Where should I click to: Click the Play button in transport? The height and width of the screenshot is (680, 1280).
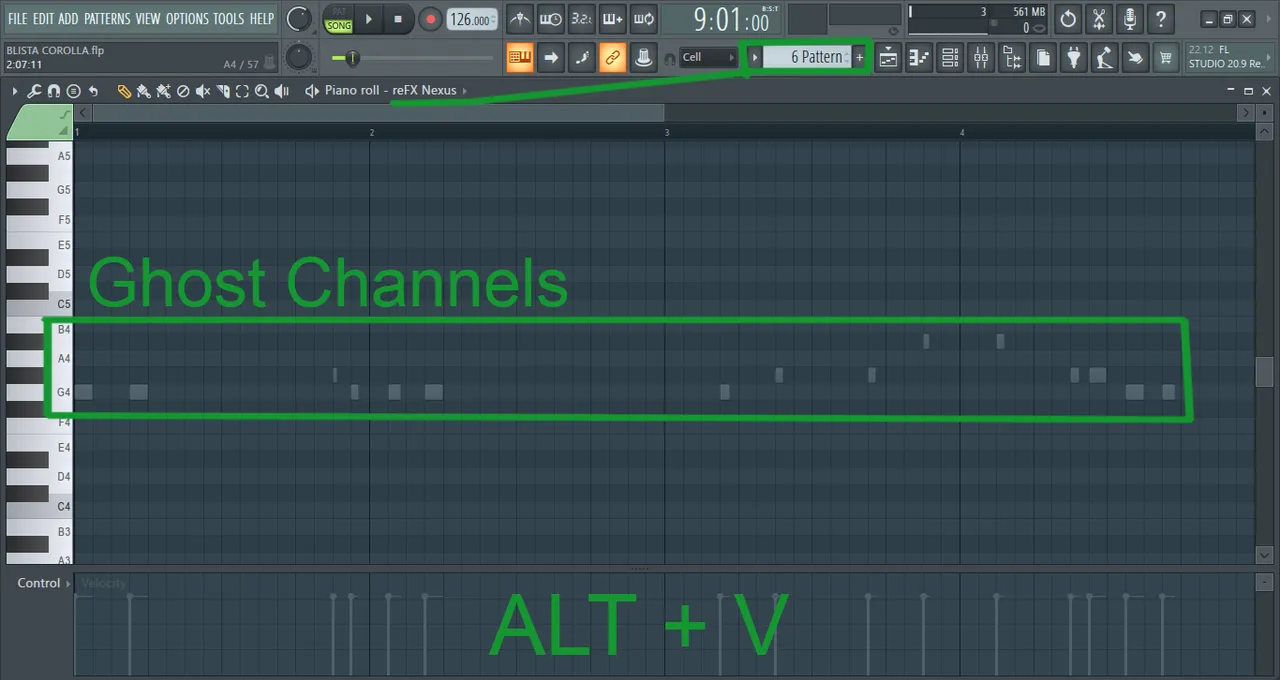click(x=368, y=19)
